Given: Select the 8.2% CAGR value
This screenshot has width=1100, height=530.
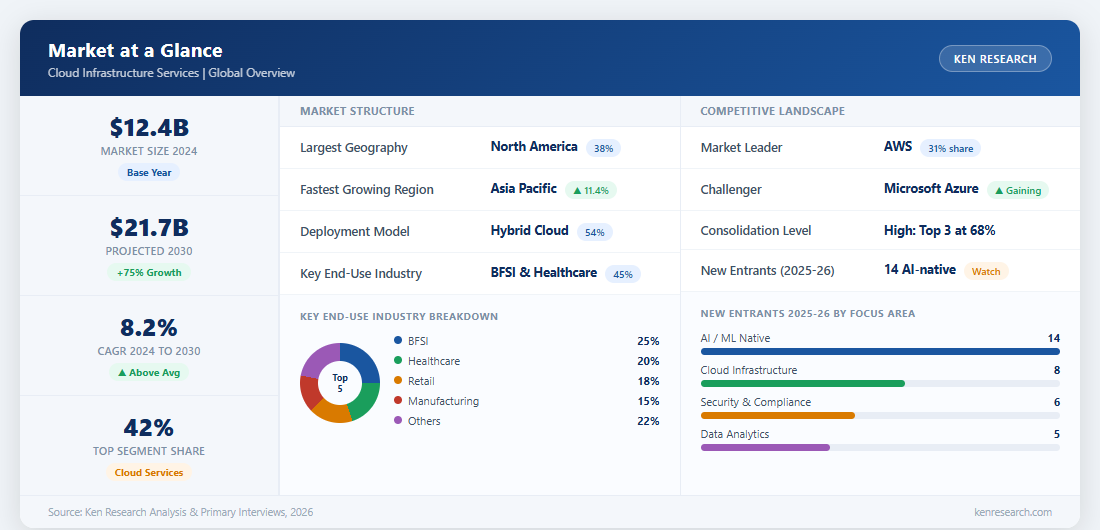Looking at the screenshot, I should coord(149,328).
